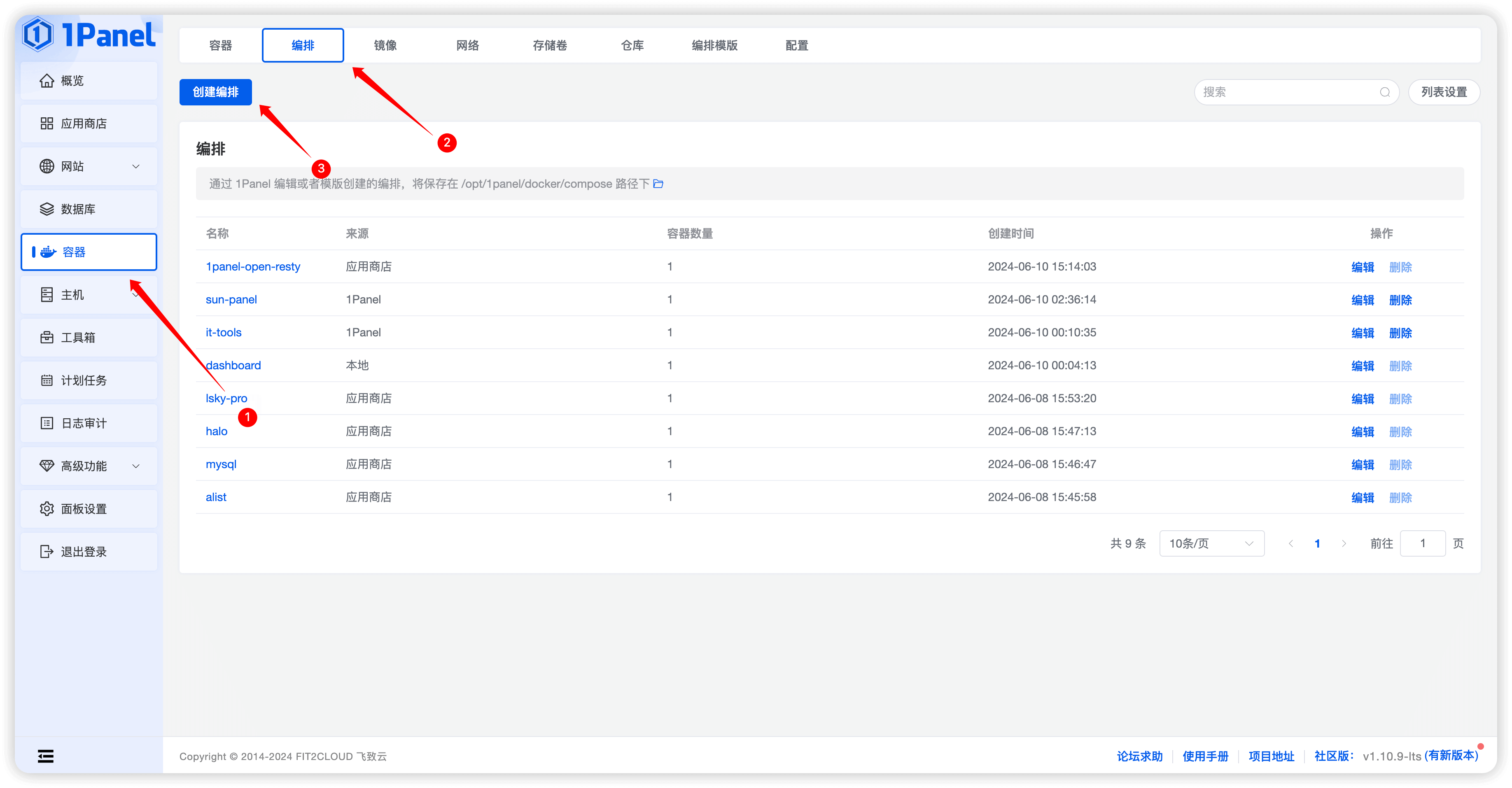Screen dimensions: 1512x788
Task: Click into the 搜索 search field
Action: click(1296, 92)
